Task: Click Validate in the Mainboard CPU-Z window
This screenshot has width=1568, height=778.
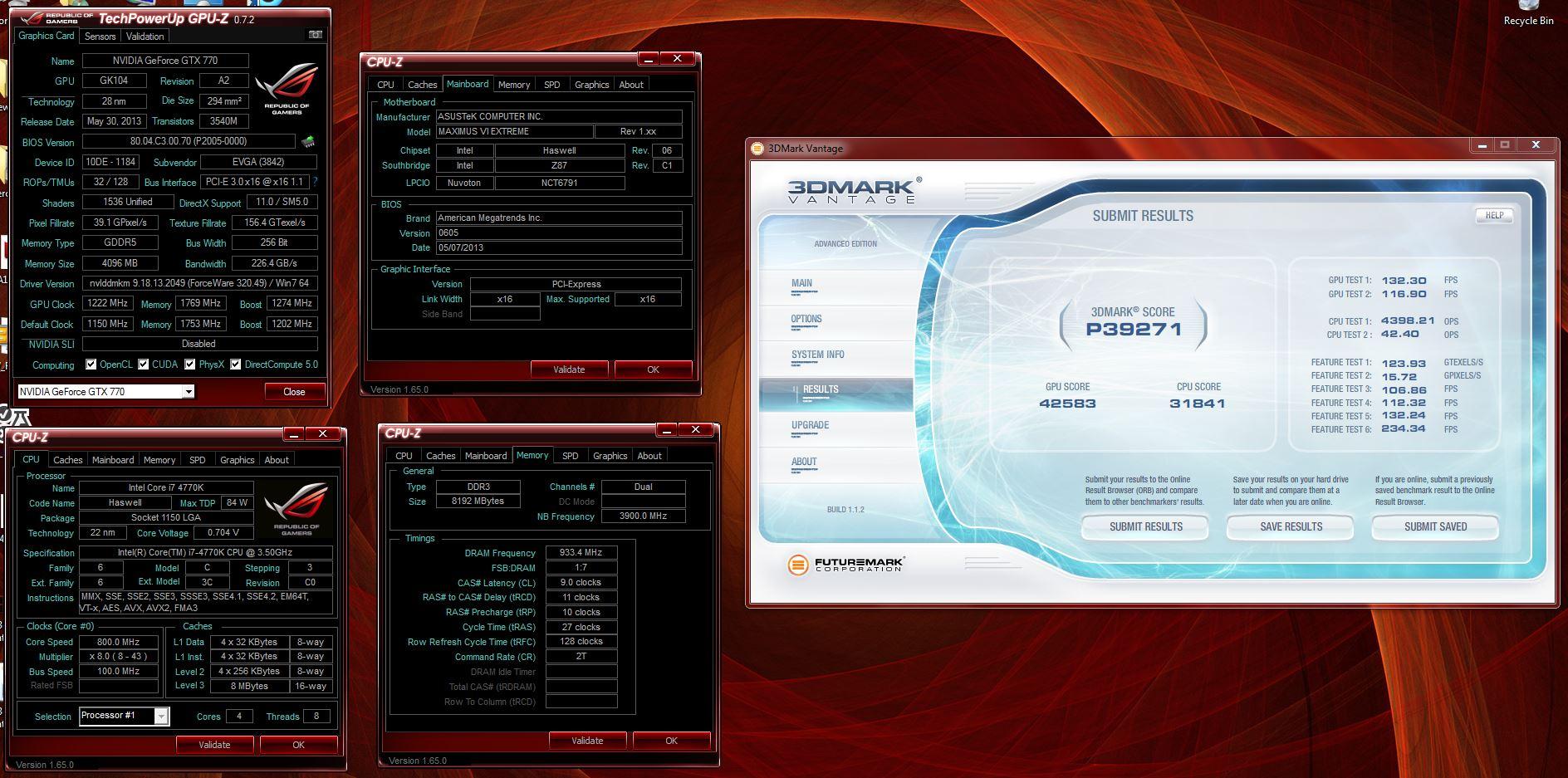Action: 569,369
